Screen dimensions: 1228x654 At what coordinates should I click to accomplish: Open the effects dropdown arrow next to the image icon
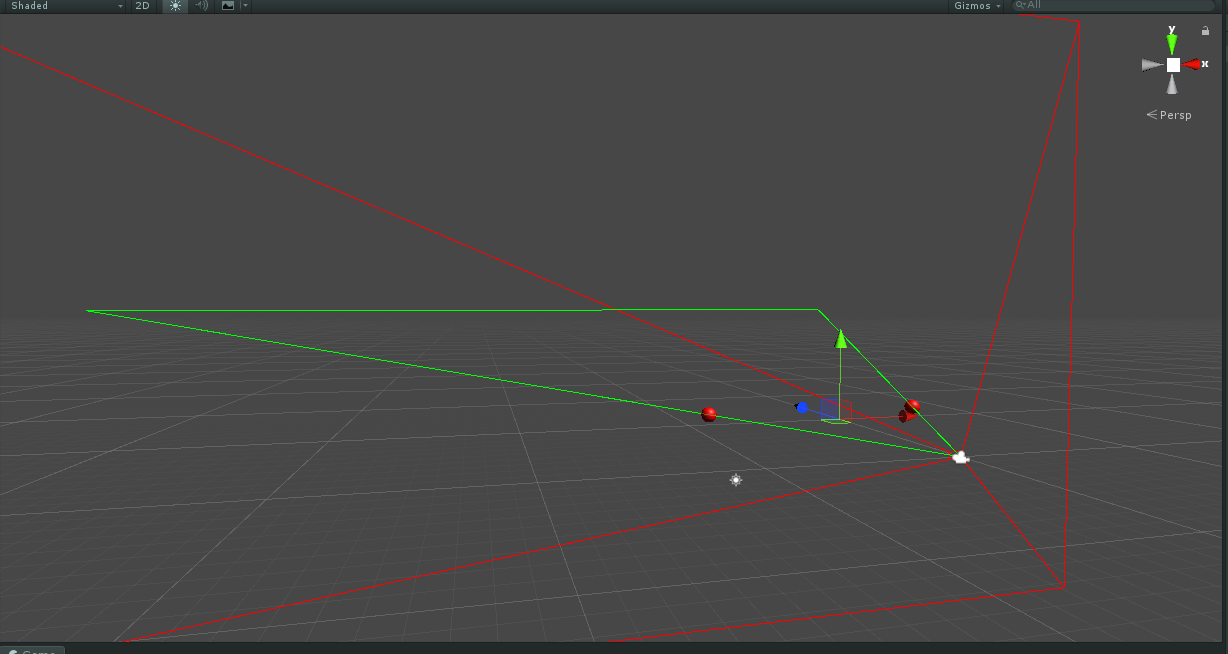coord(243,6)
